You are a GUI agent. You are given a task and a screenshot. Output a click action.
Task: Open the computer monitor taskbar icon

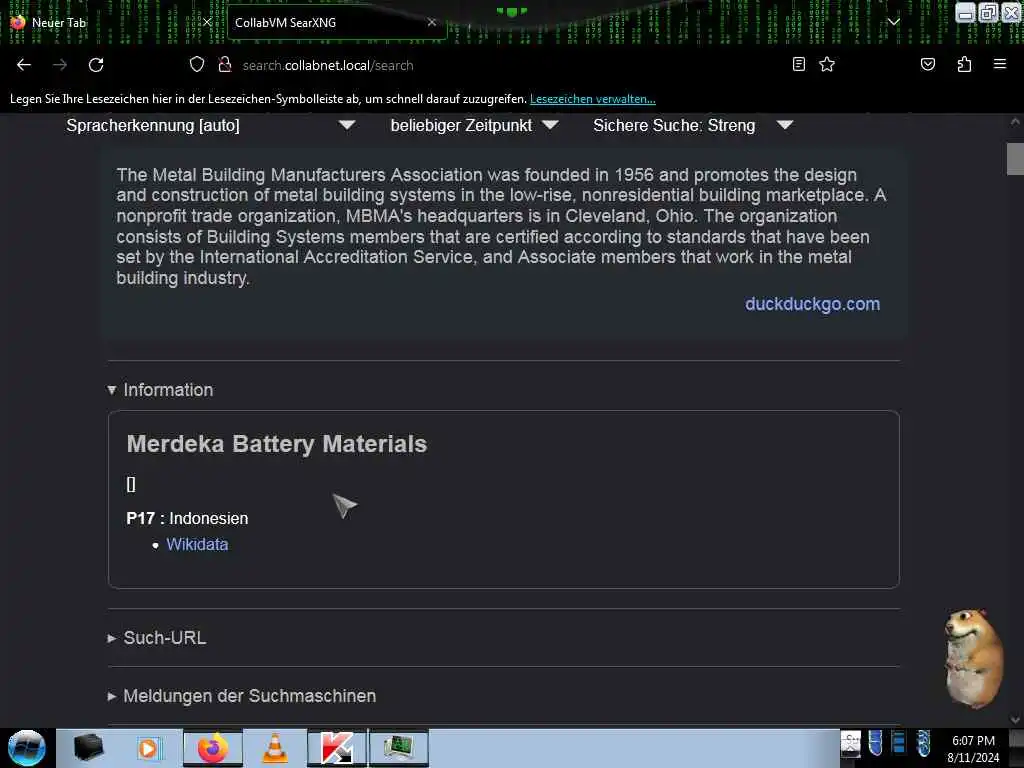coord(398,748)
